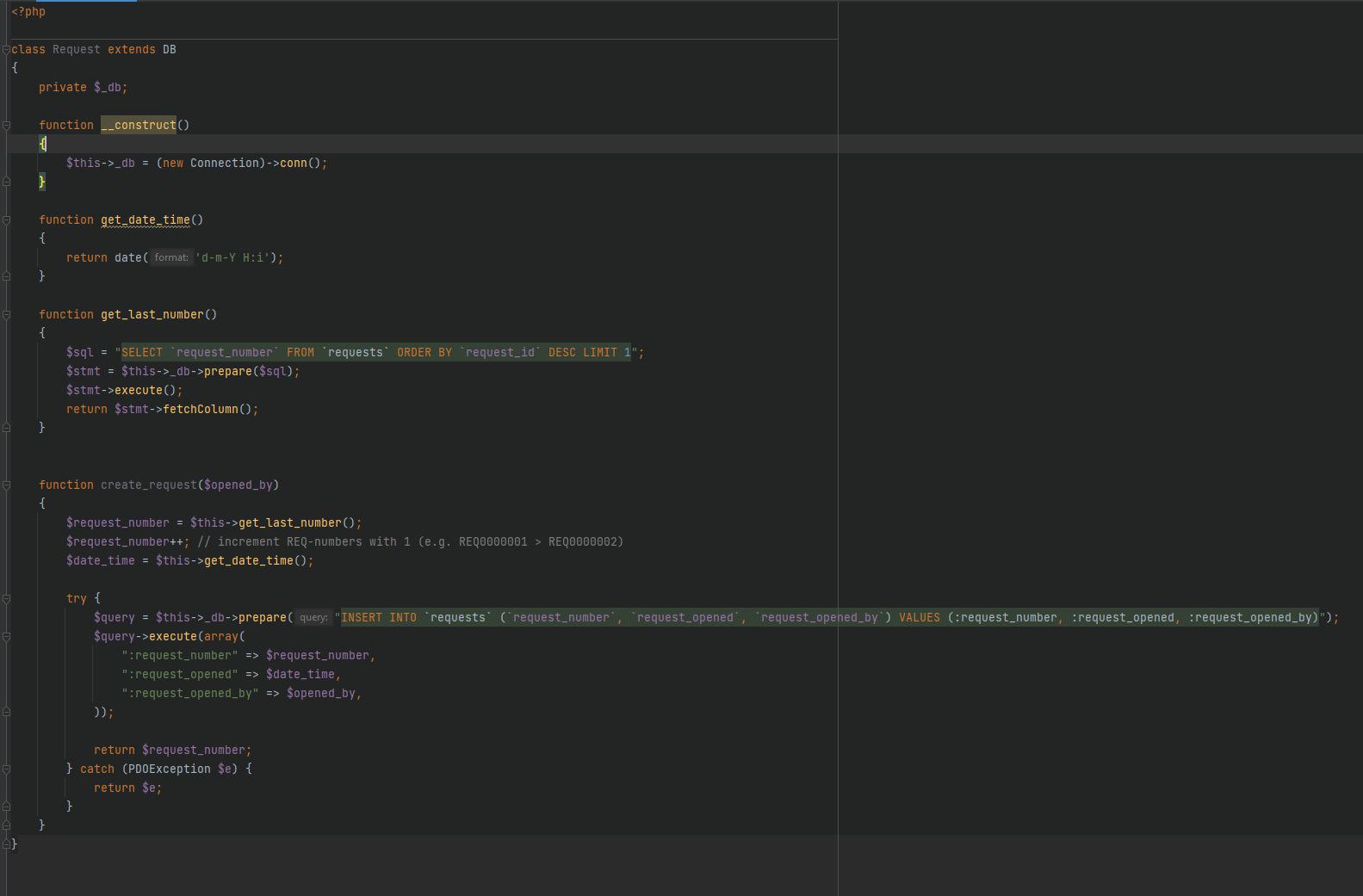Collapse the execute(array( block fold marker
The width and height of the screenshot is (1363, 896).
coord(6,637)
